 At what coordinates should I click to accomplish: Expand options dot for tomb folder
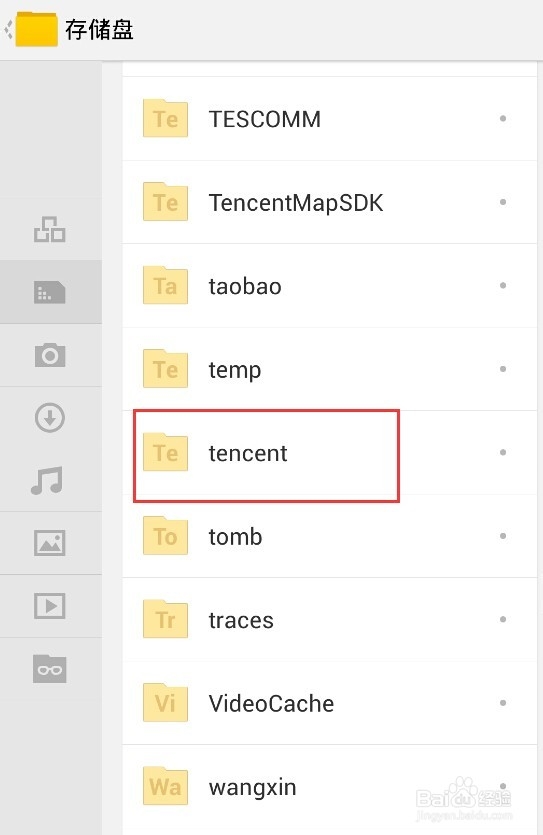503,536
